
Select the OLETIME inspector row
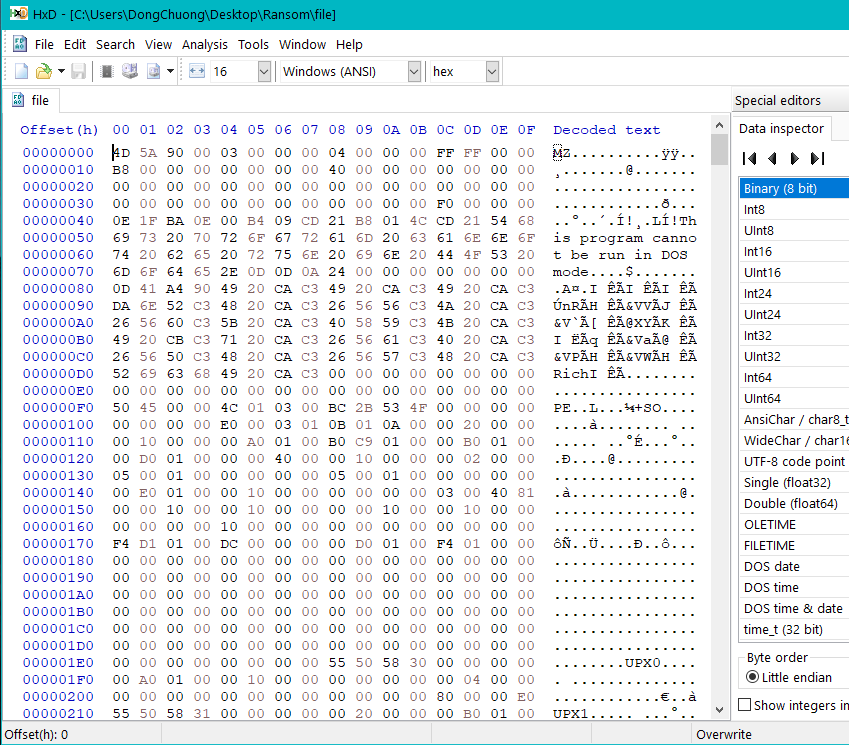(x=794, y=525)
